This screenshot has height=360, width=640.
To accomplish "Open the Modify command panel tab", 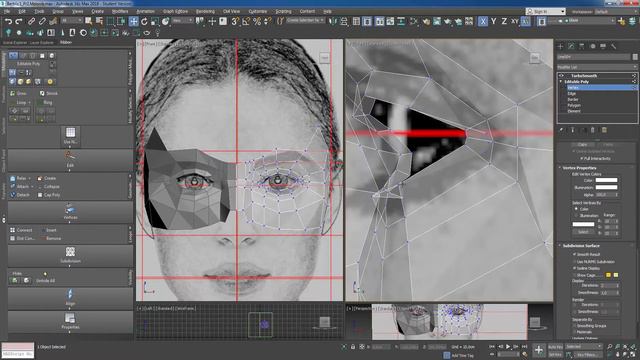I will [571, 47].
